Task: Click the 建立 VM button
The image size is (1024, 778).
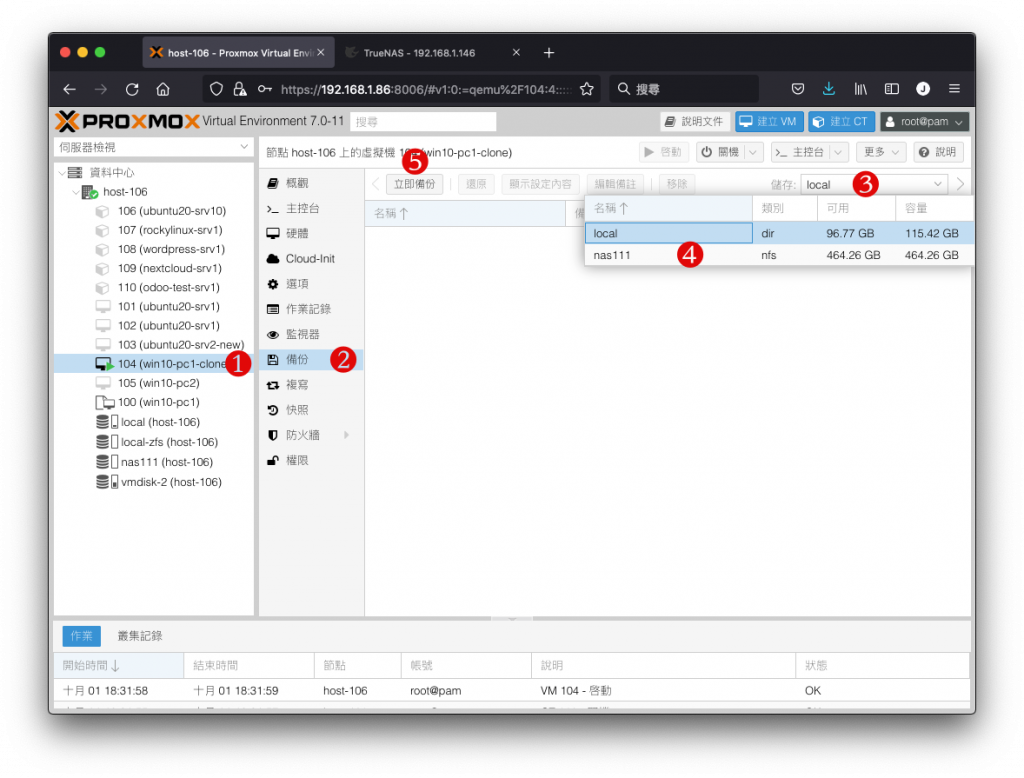Action: 769,122
